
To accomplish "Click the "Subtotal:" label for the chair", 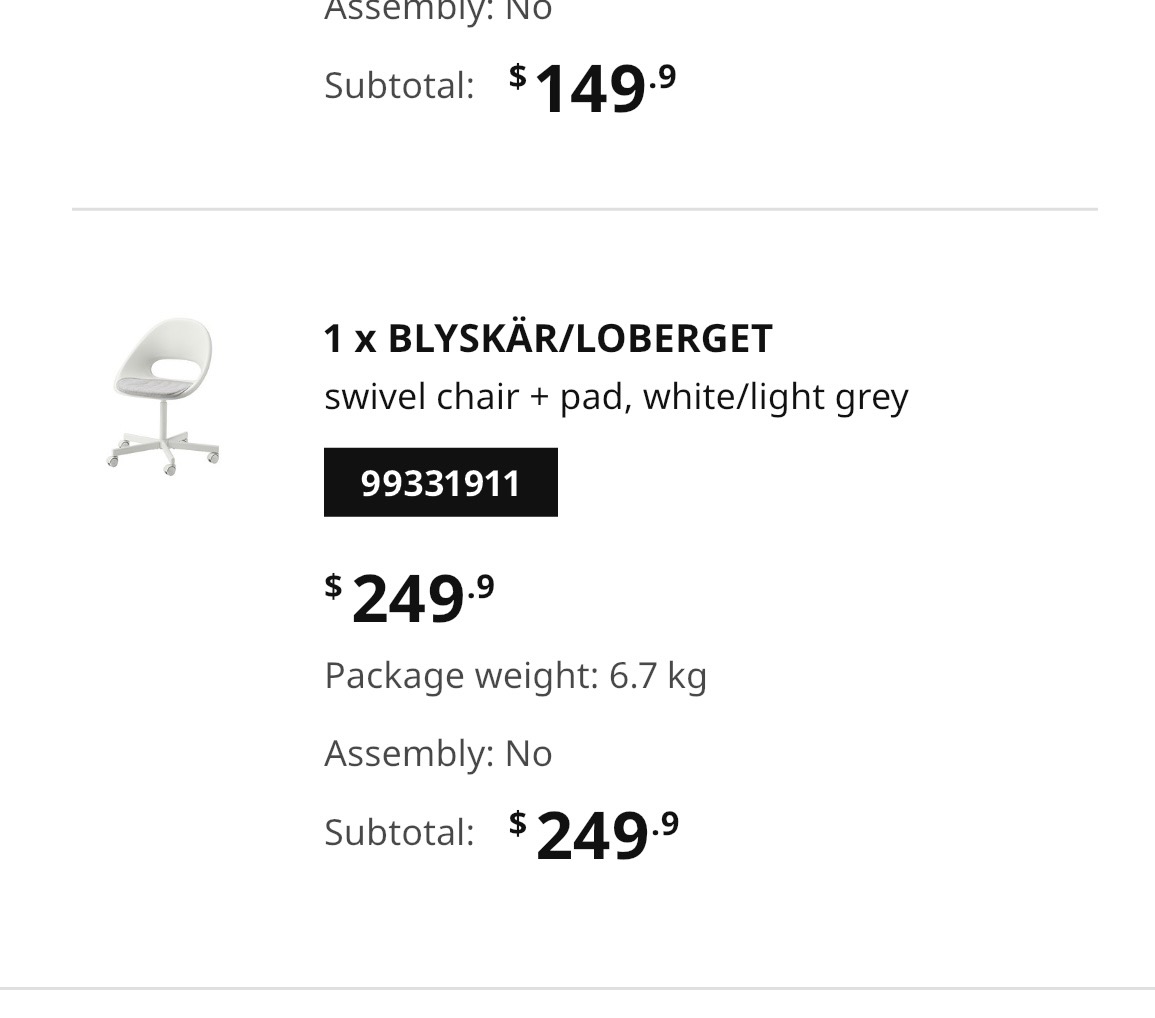I will [399, 832].
